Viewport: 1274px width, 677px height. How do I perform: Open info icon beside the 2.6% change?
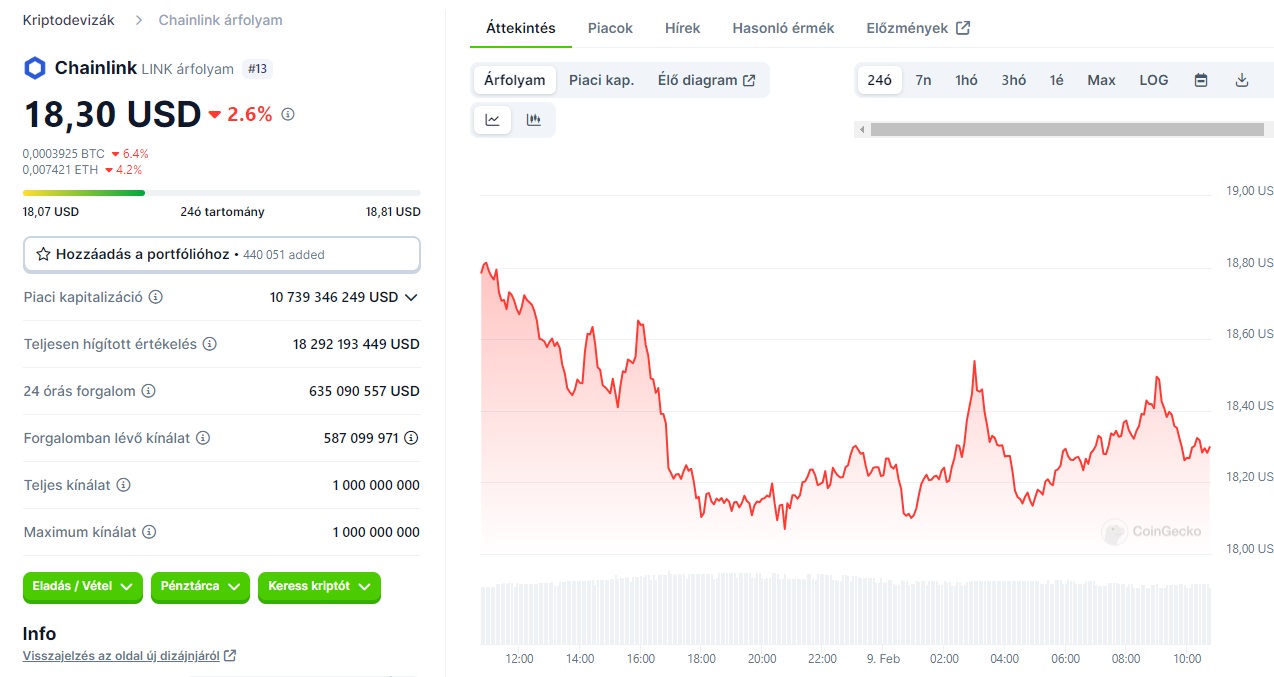[288, 115]
